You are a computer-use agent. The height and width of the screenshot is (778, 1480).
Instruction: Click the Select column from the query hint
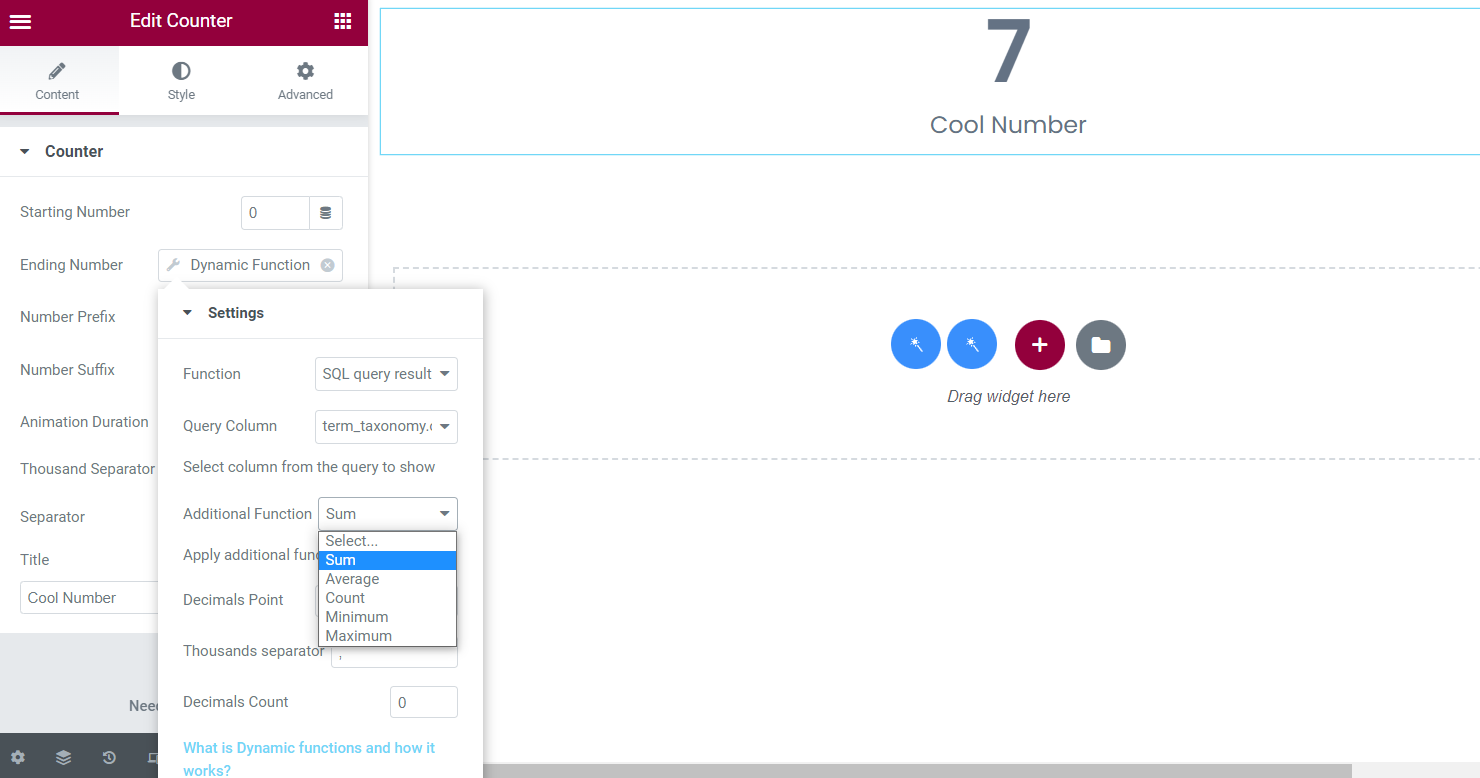click(x=309, y=467)
